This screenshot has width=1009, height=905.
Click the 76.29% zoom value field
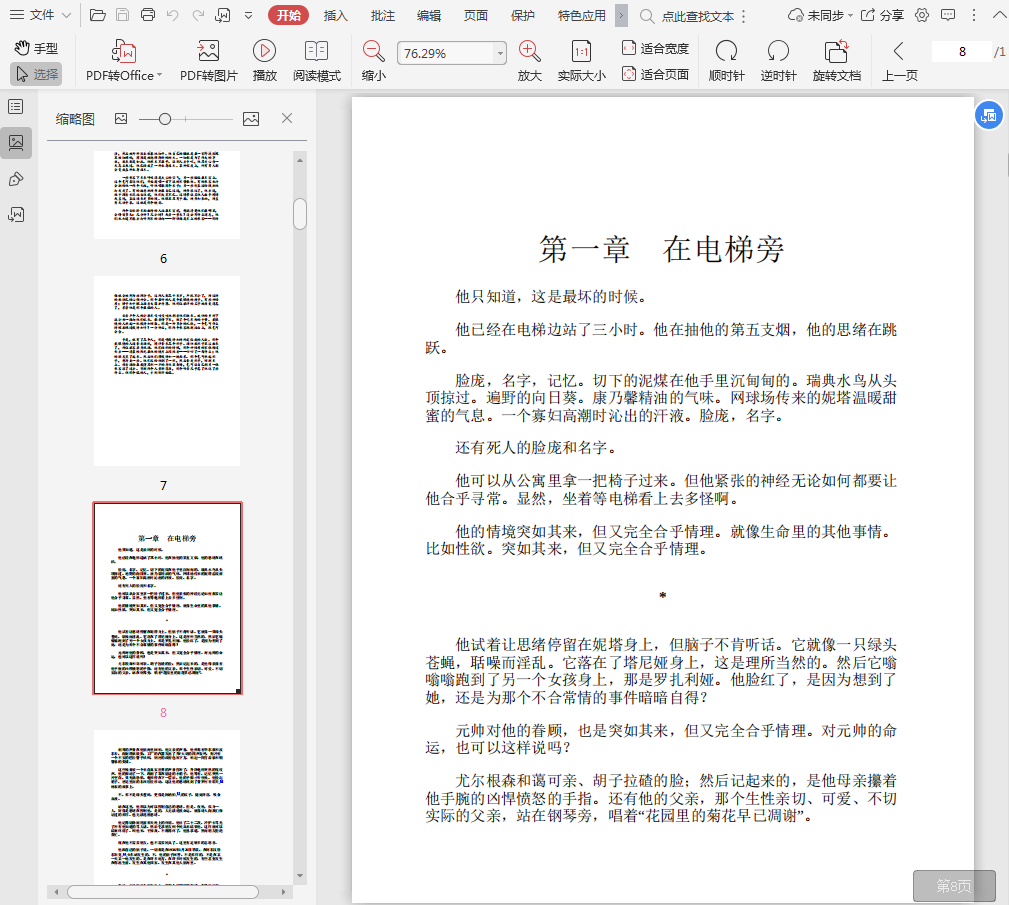point(446,53)
